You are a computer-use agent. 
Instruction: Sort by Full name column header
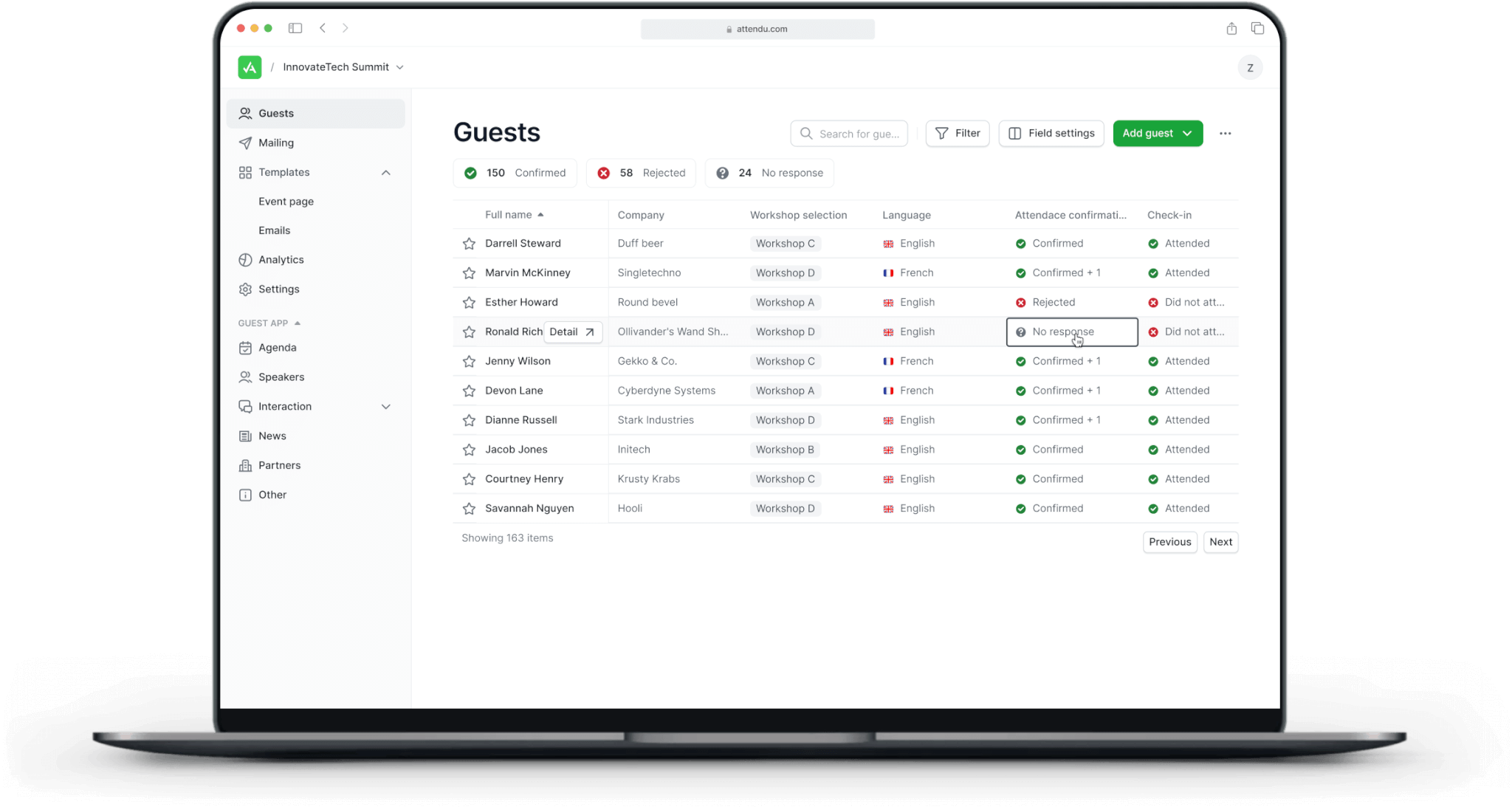[515, 215]
